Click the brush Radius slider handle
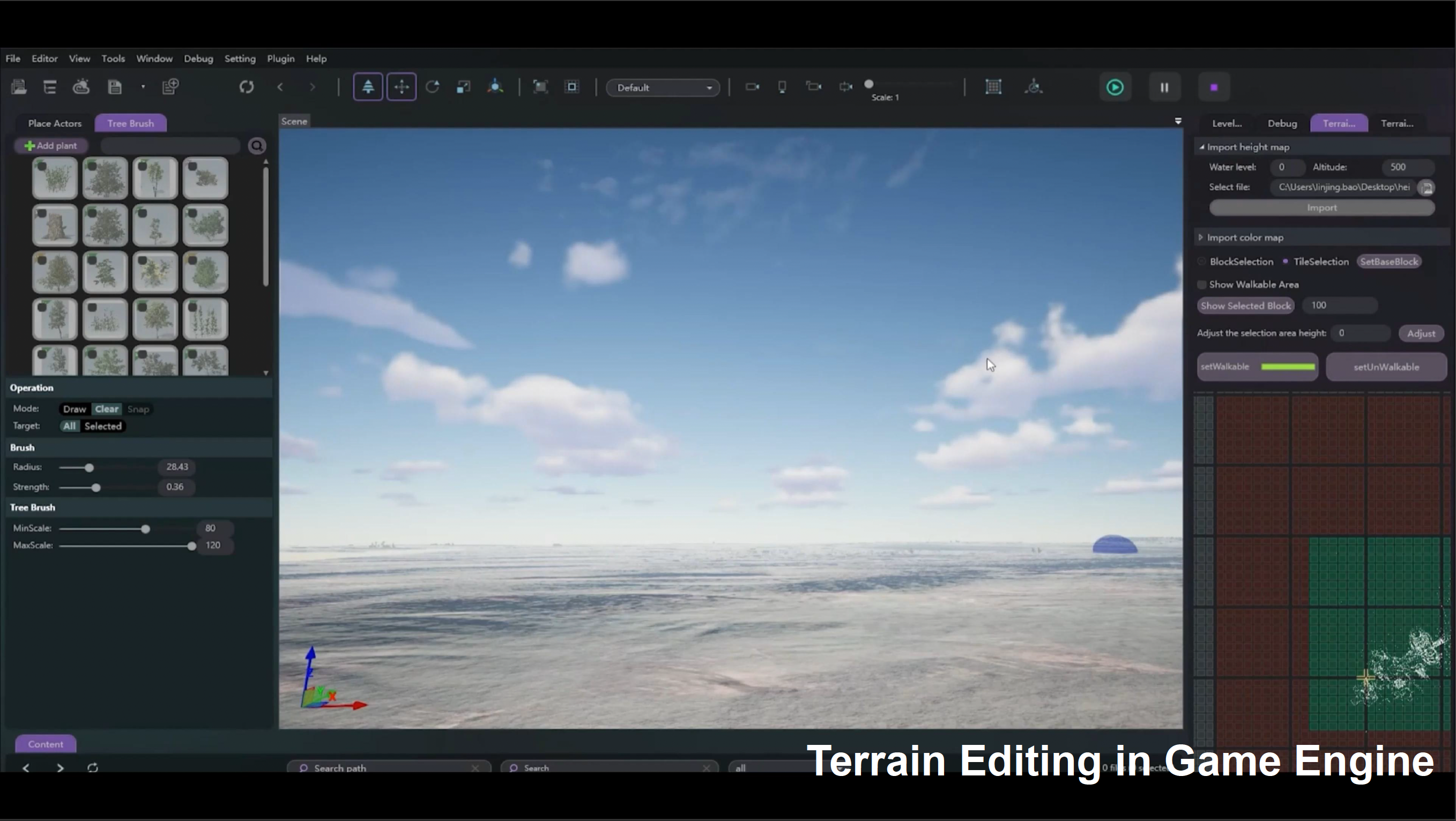Screen dimensions: 1456x821 tap(90, 468)
